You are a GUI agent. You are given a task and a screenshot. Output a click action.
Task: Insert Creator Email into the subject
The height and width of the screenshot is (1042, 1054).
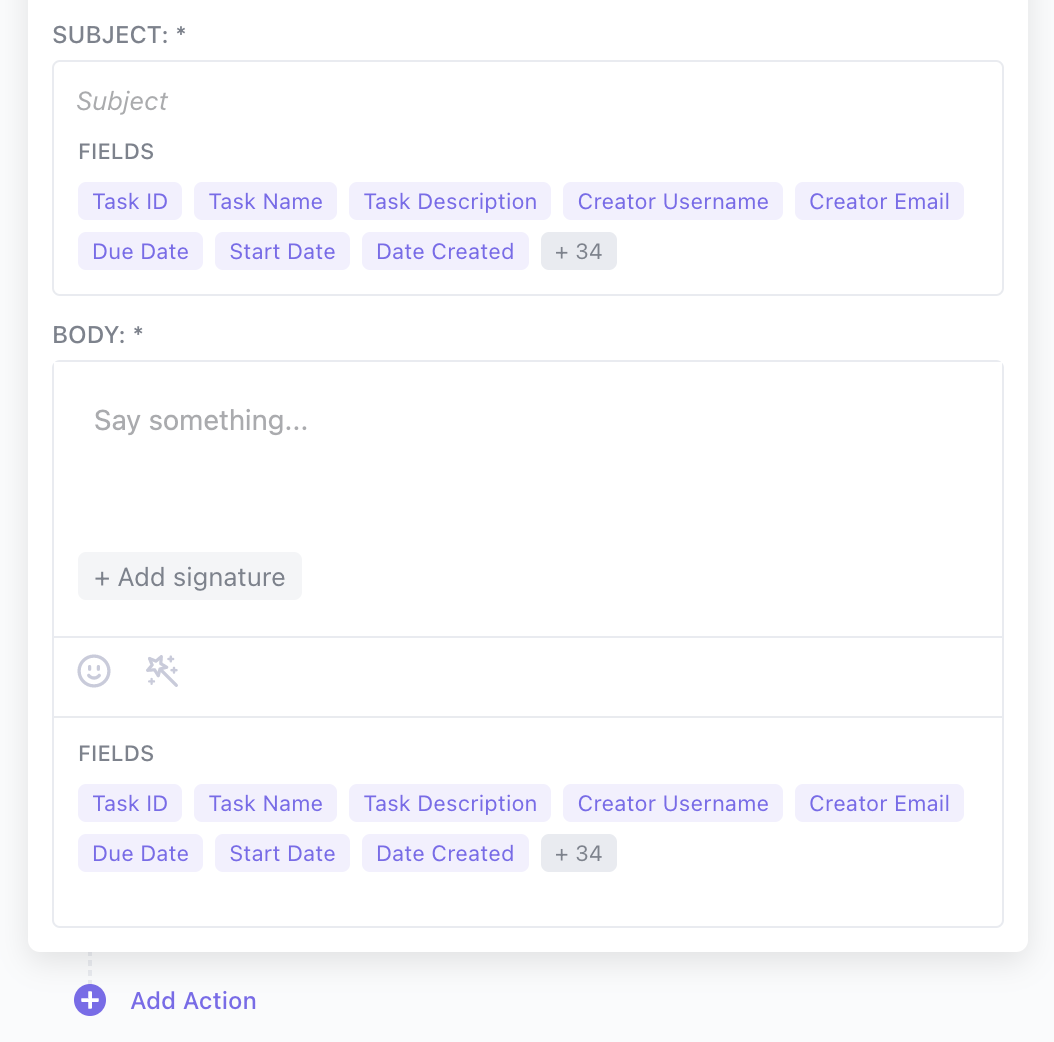879,201
